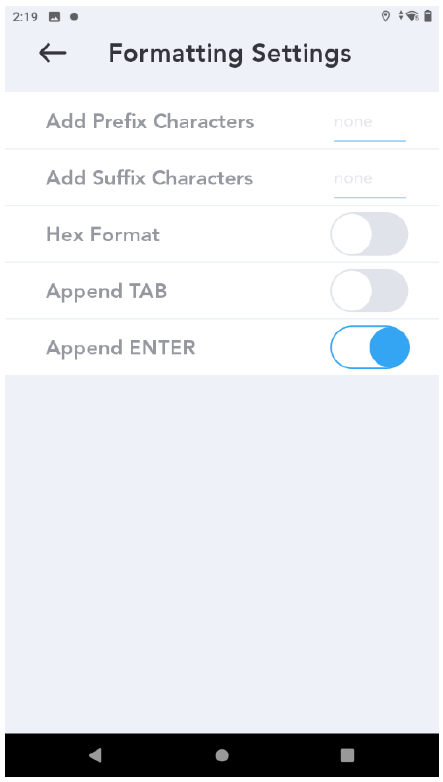This screenshot has width=443, height=782.
Task: Tap the Formatting Settings title
Action: point(230,54)
